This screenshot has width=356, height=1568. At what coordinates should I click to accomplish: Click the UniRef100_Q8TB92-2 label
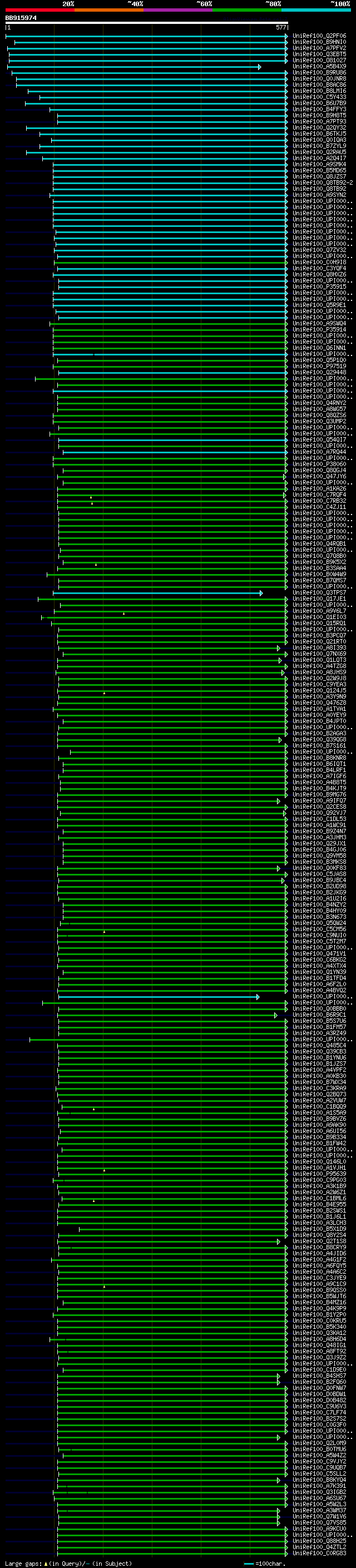pyautogui.click(x=323, y=182)
